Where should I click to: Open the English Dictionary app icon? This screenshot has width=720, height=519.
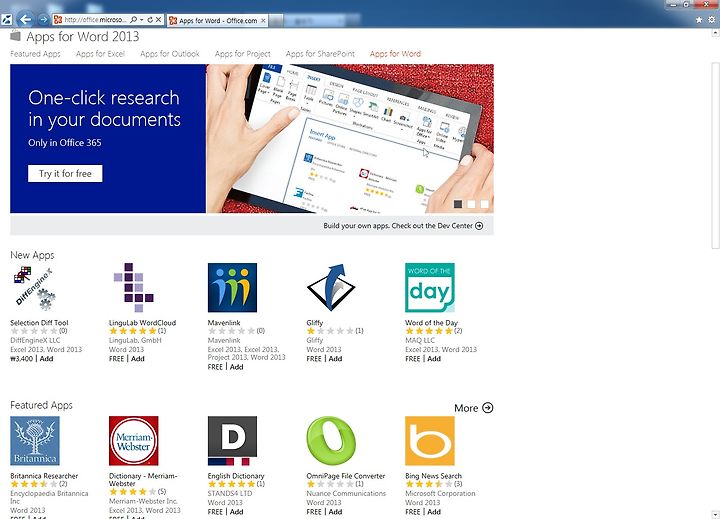[x=232, y=441]
